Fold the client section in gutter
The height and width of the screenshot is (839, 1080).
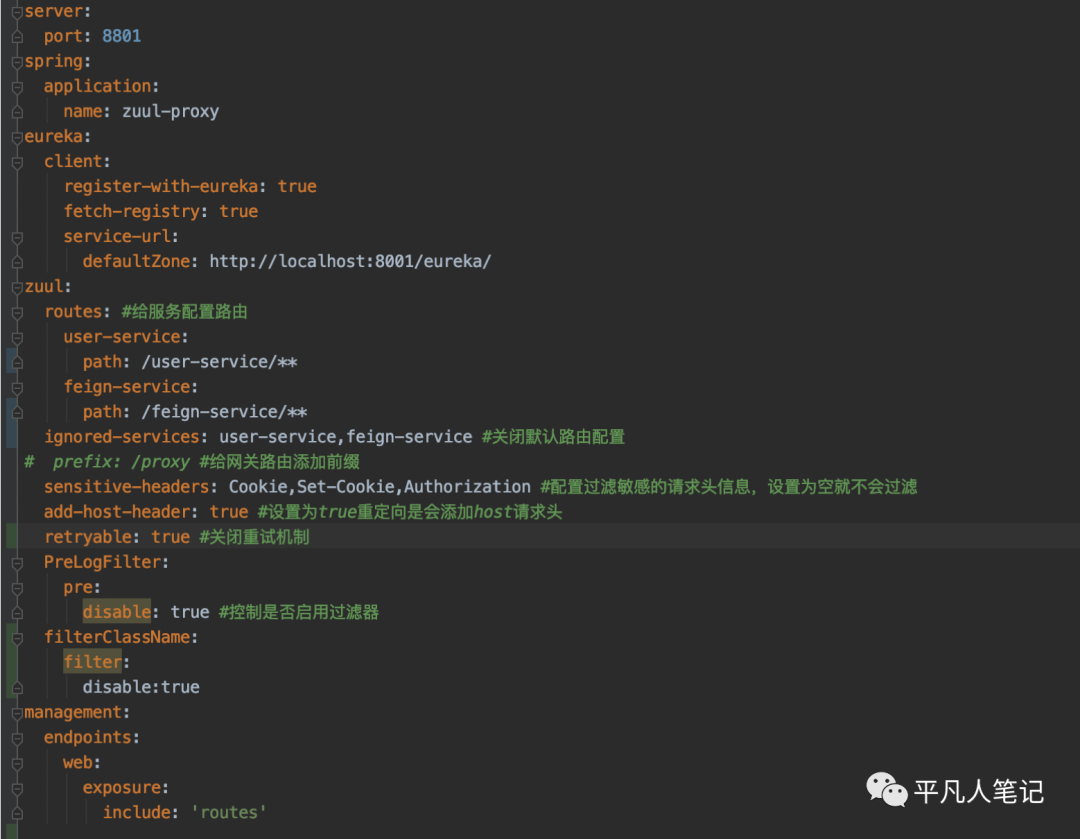(17, 162)
